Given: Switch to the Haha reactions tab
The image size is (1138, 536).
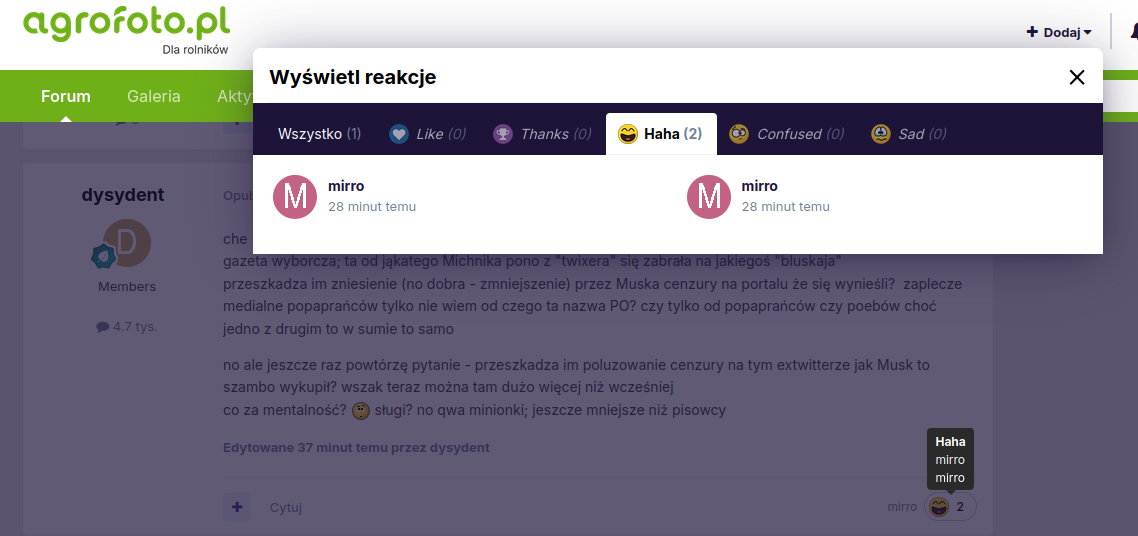Looking at the screenshot, I should coord(661,134).
